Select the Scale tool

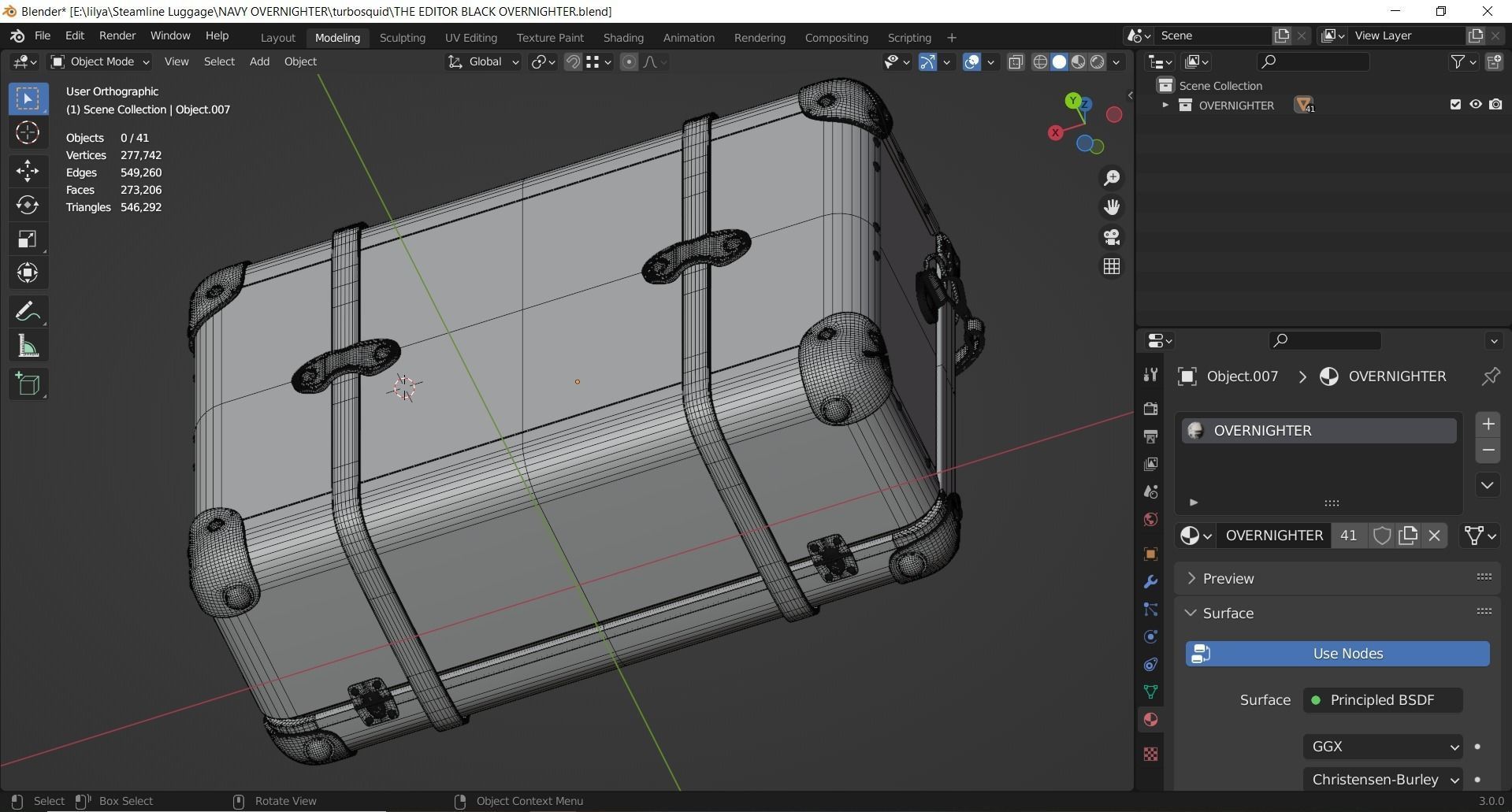(28, 239)
